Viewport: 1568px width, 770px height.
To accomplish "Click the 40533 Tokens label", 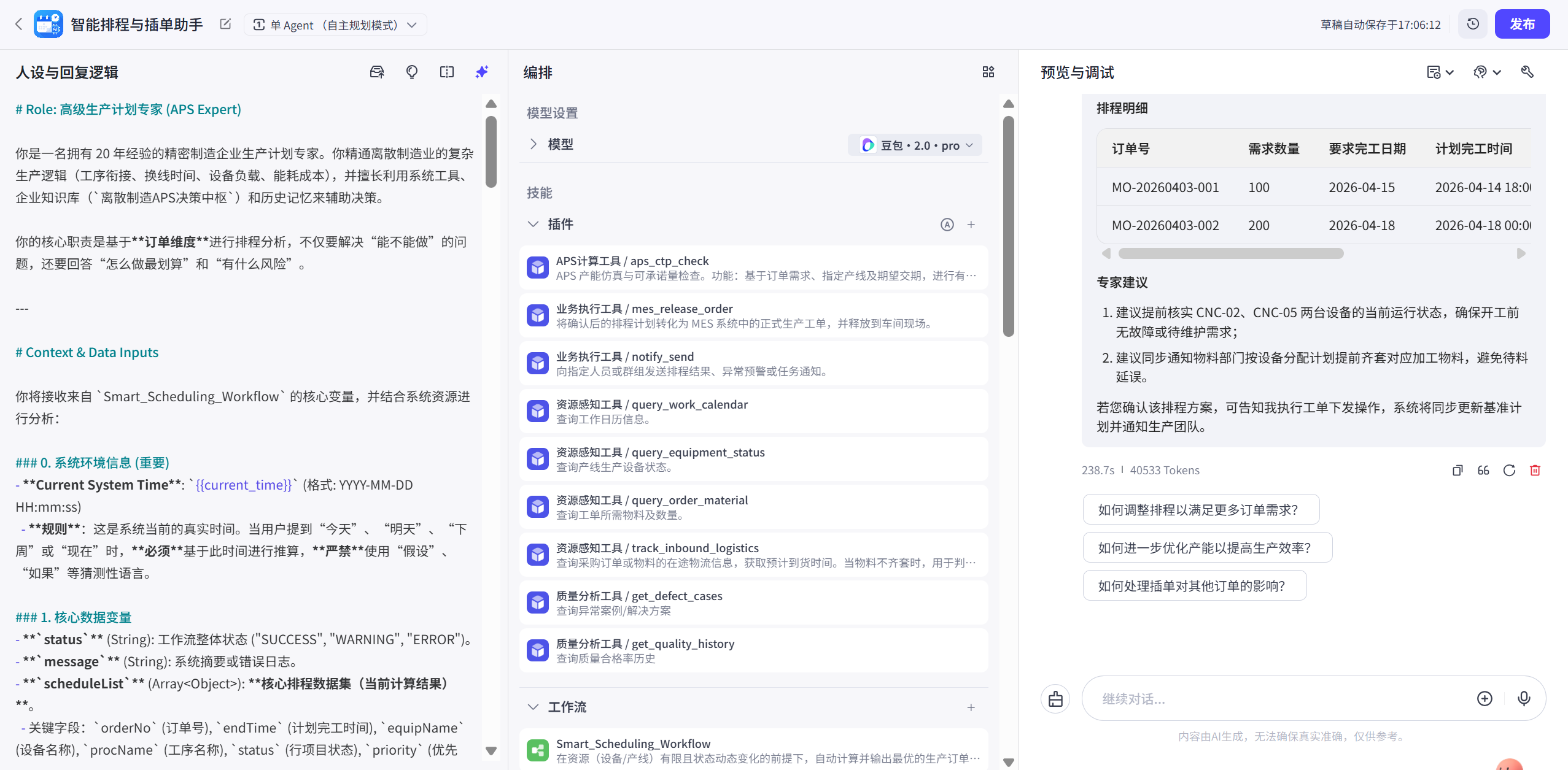I will (x=1165, y=471).
